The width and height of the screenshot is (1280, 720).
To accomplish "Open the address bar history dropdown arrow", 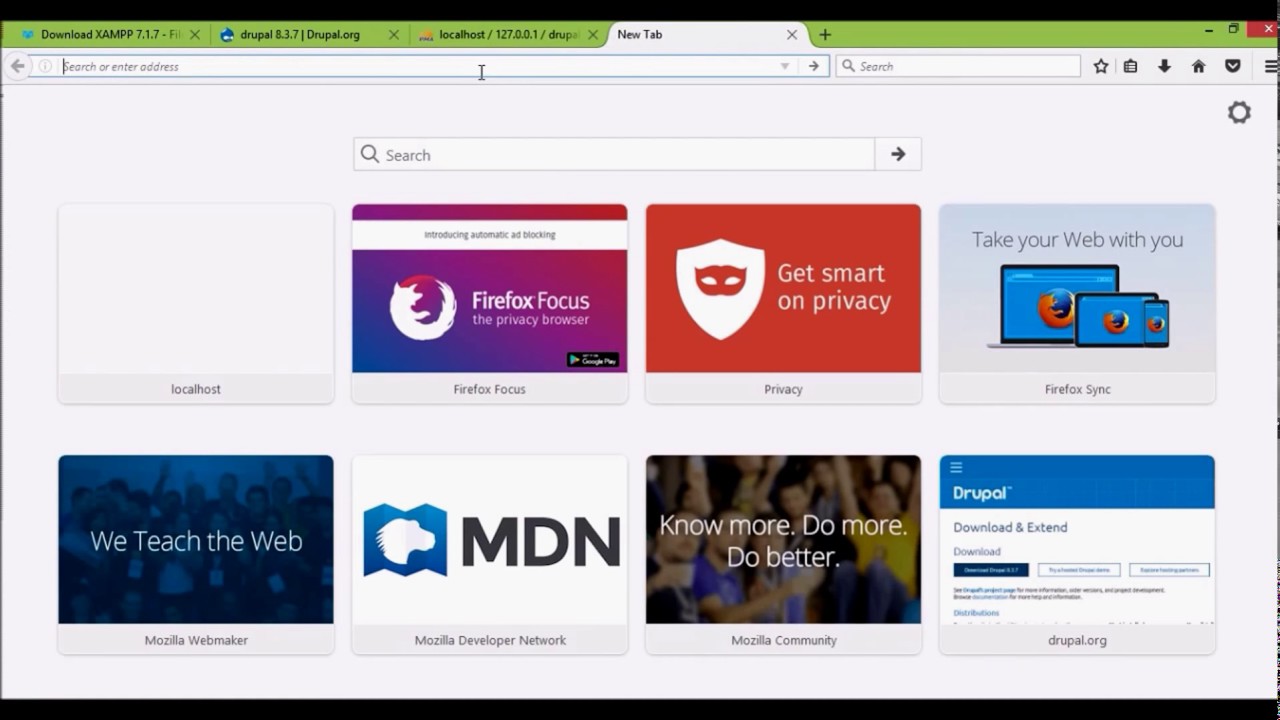I will [785, 66].
